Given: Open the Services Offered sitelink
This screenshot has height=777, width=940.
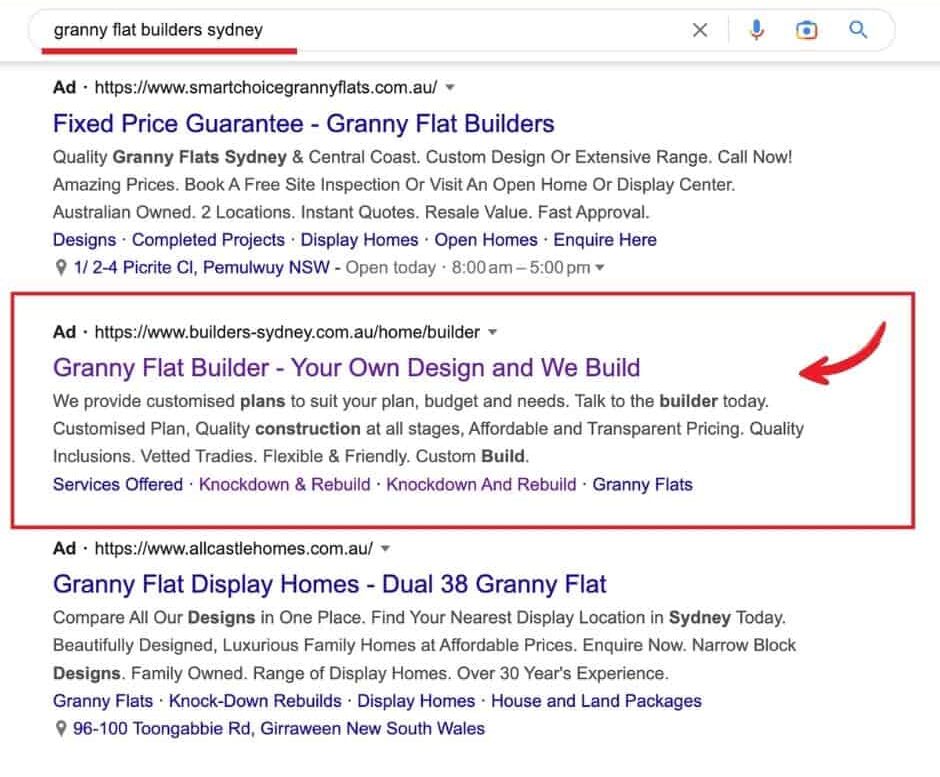Looking at the screenshot, I should [118, 485].
